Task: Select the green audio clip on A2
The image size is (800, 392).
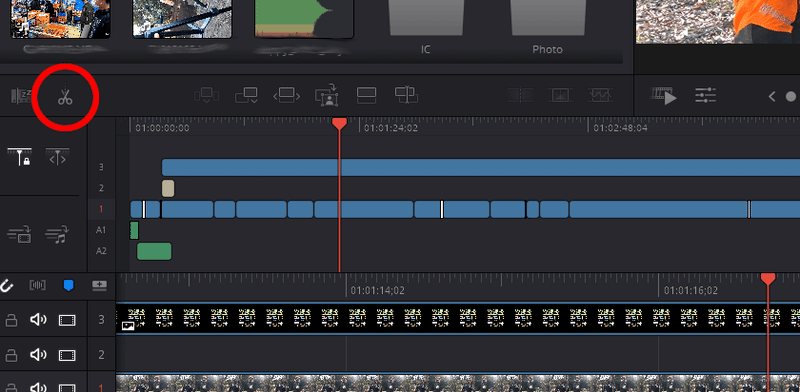Action: [154, 251]
